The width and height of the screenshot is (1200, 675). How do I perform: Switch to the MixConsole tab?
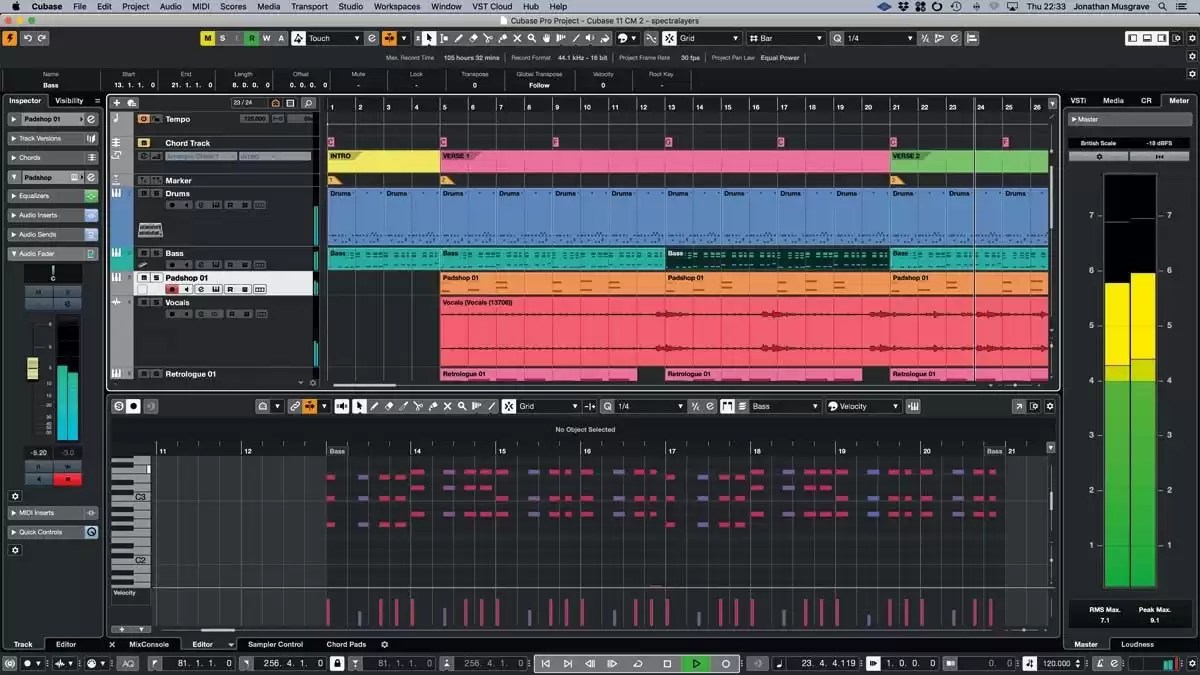click(148, 644)
